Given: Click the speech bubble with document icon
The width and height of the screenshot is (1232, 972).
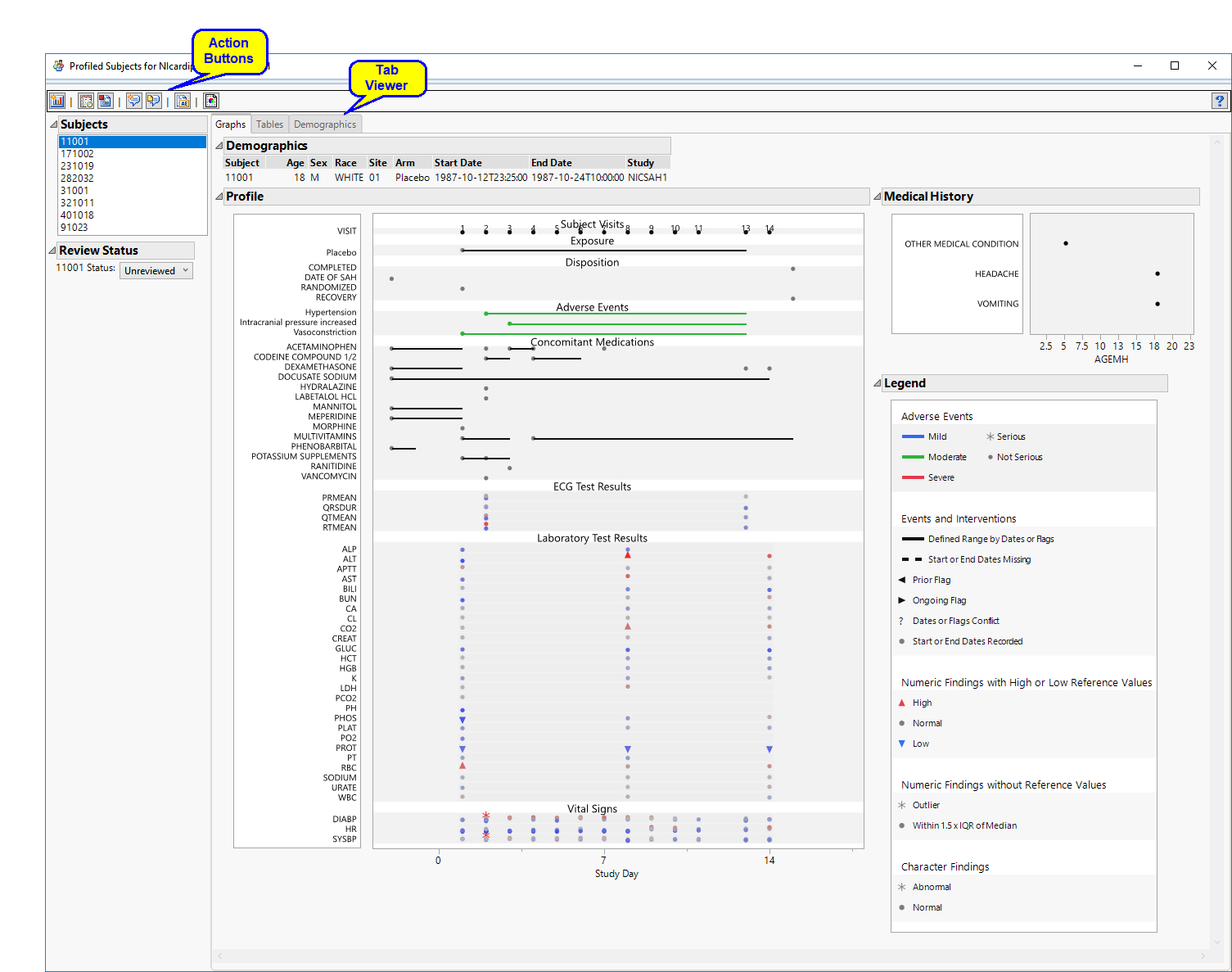Looking at the screenshot, I should (x=153, y=101).
